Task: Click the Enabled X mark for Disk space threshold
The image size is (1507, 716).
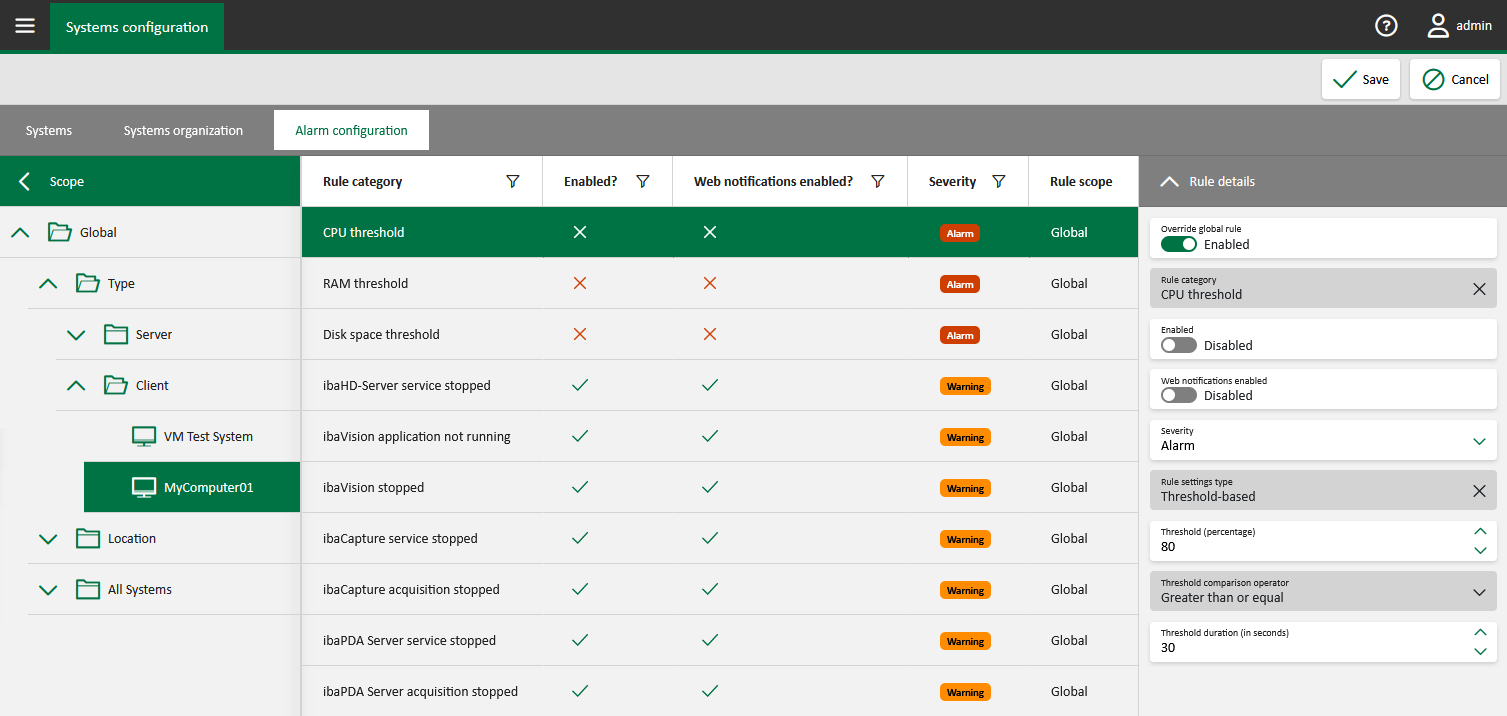Action: coord(579,334)
